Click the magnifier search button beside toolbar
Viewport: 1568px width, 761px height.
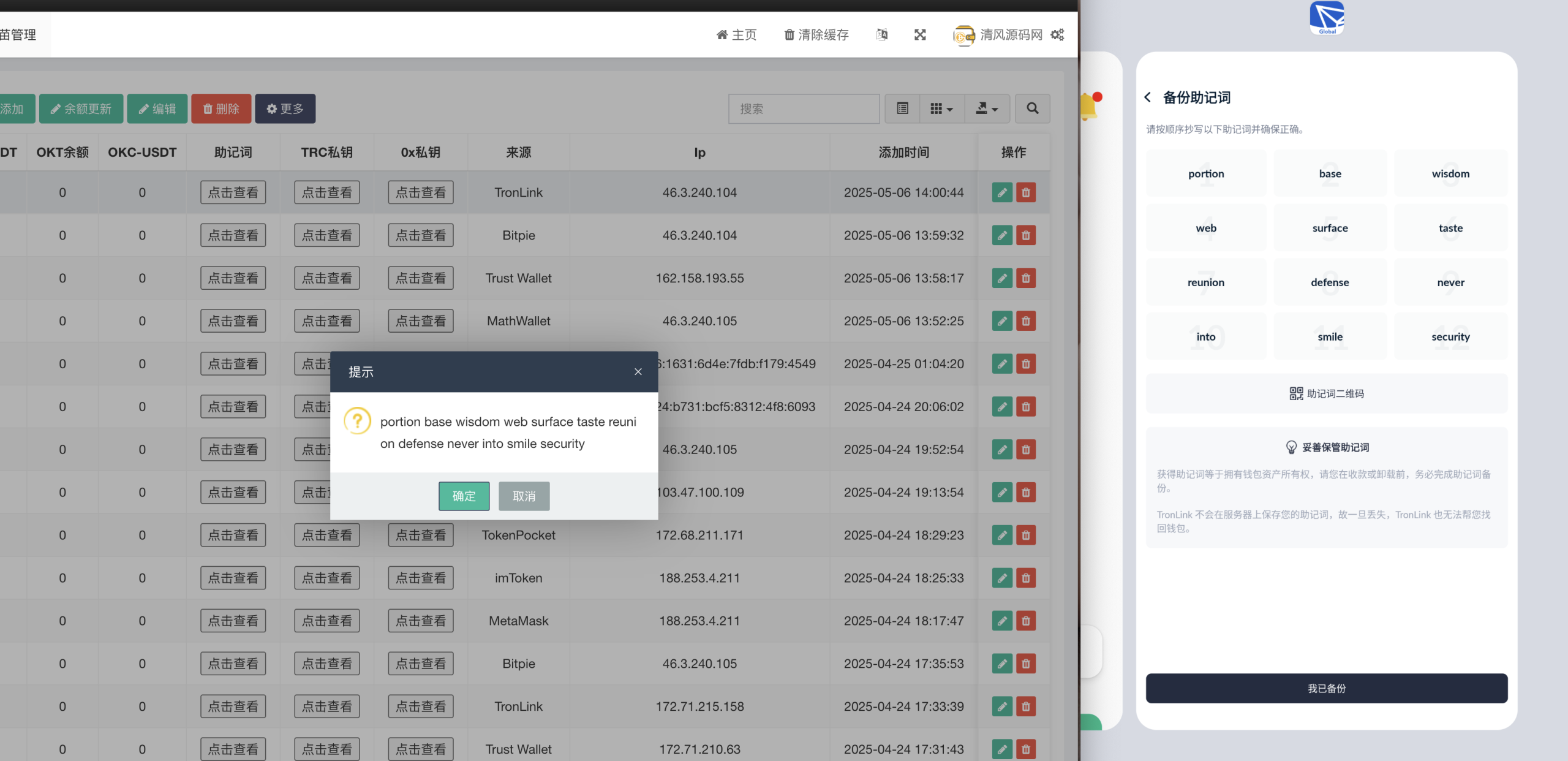1033,108
